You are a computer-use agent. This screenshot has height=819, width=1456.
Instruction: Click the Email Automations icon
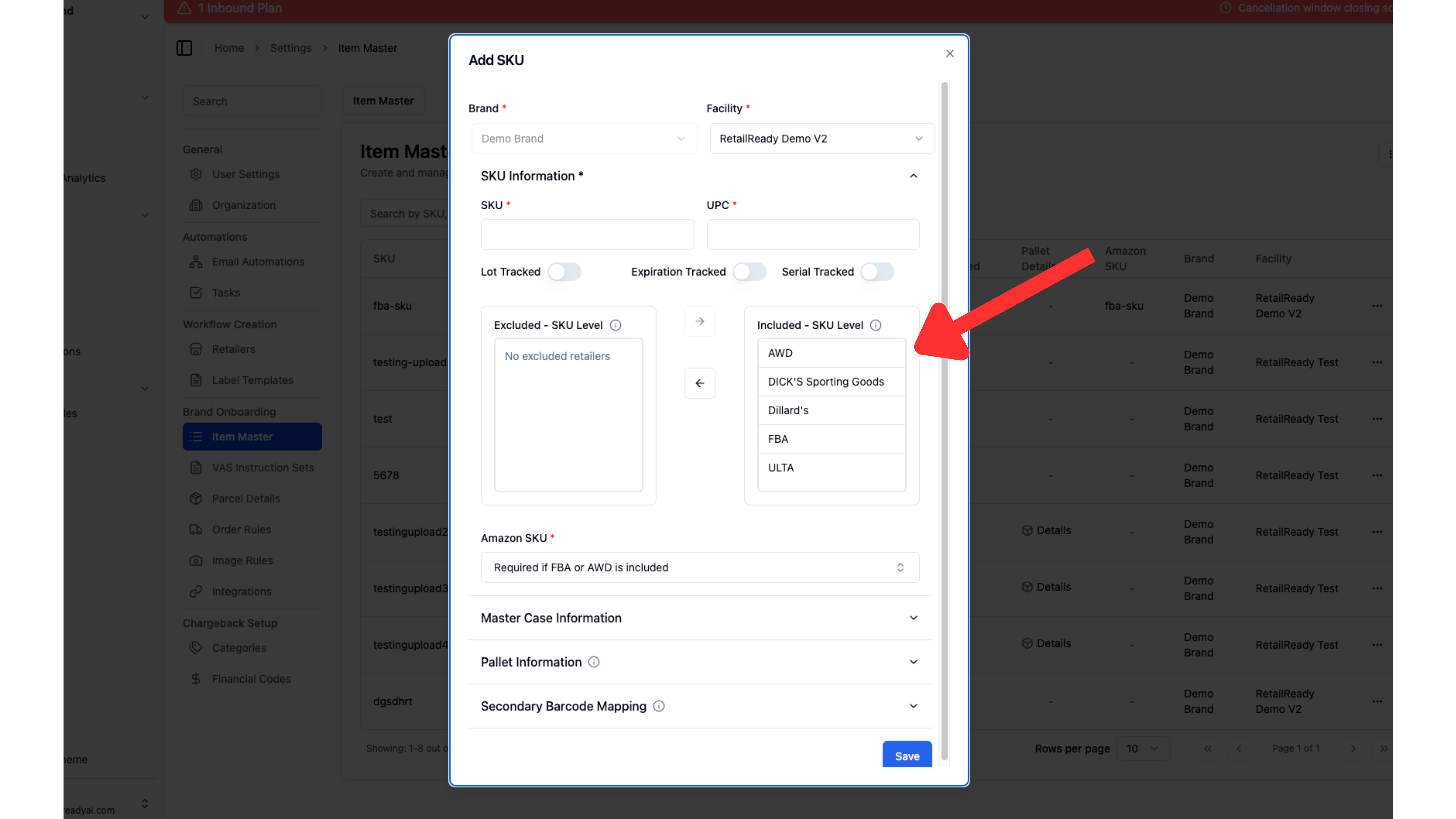pyautogui.click(x=196, y=262)
